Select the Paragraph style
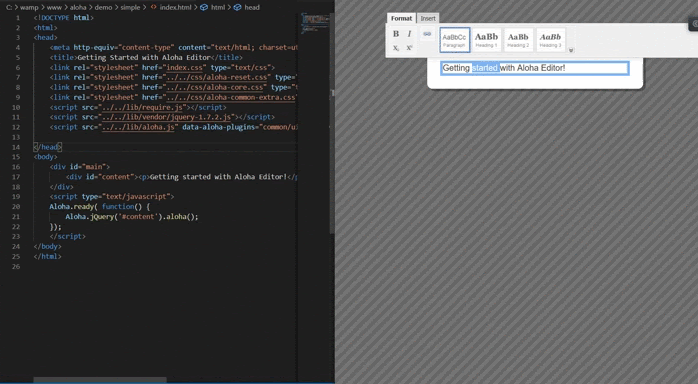The width and height of the screenshot is (698, 384). pyautogui.click(x=455, y=40)
